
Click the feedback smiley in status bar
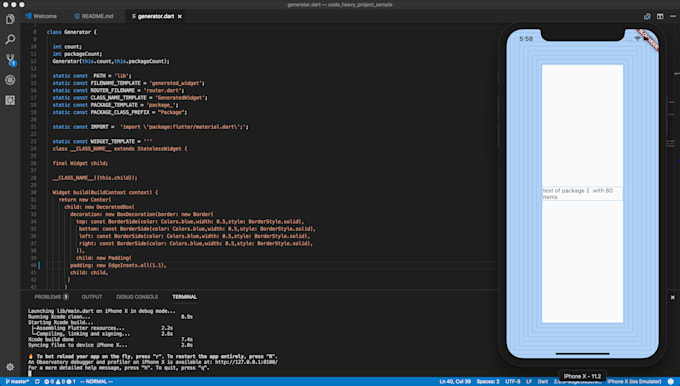tap(670, 382)
